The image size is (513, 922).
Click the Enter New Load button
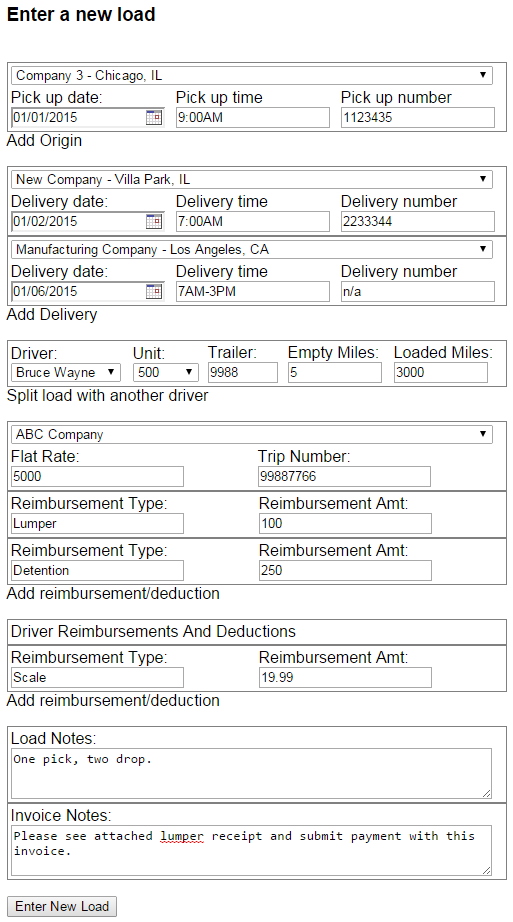click(x=62, y=906)
